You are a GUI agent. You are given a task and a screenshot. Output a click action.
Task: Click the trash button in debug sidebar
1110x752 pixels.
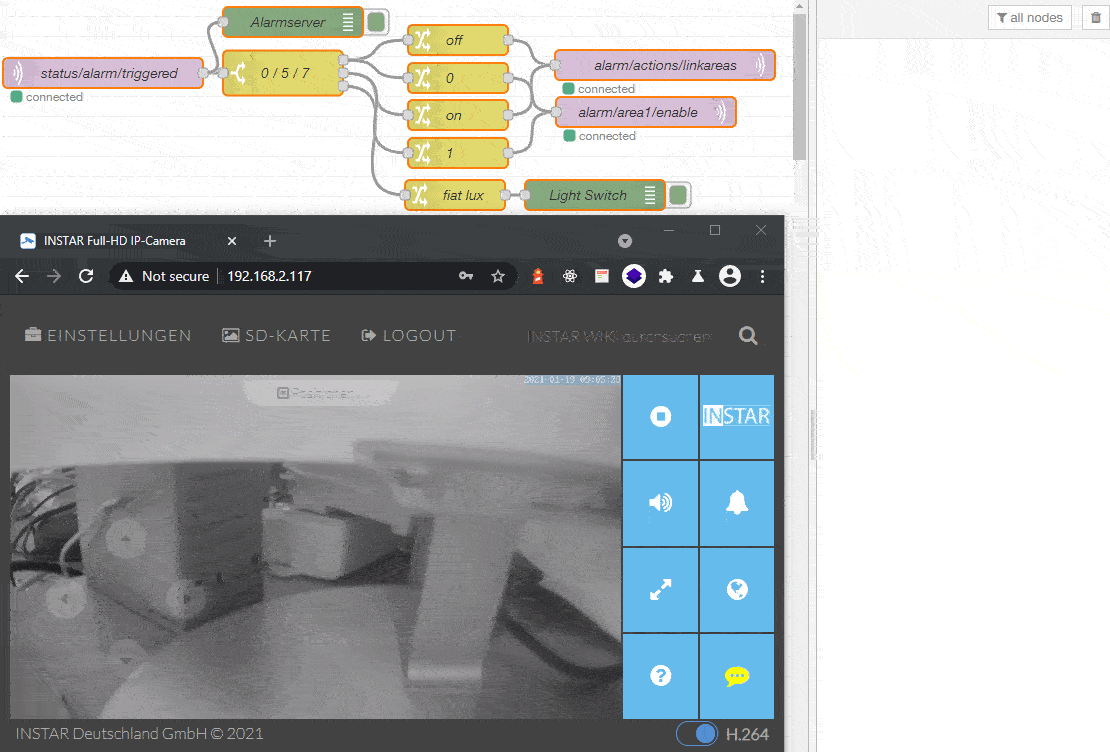click(1095, 17)
